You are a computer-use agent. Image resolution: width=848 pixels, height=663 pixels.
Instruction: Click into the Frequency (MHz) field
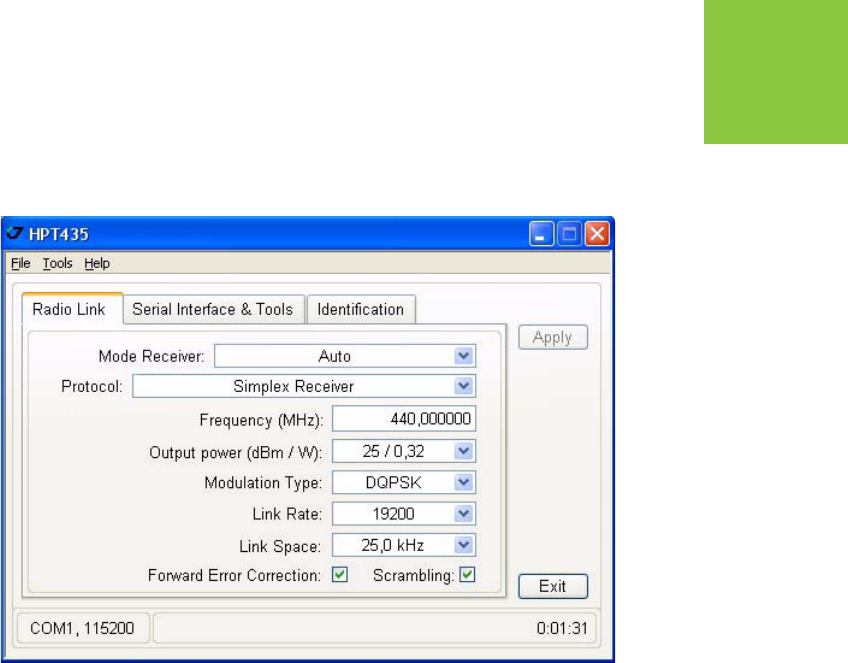click(404, 419)
